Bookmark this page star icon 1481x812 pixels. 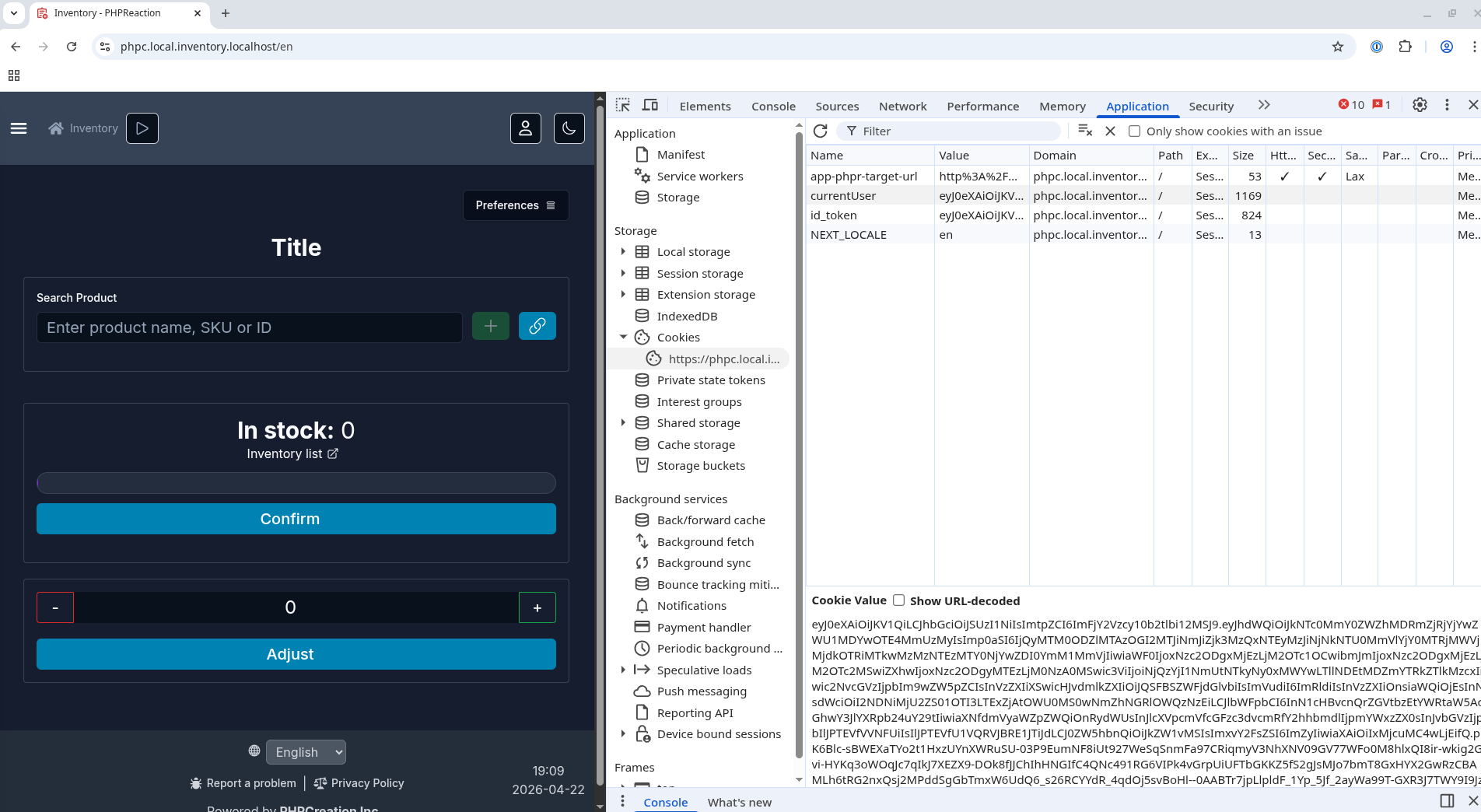(x=1338, y=47)
